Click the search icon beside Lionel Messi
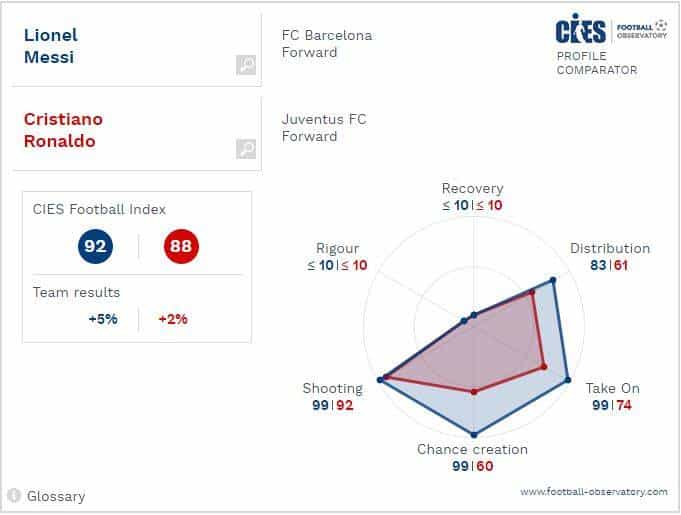 pyautogui.click(x=246, y=65)
